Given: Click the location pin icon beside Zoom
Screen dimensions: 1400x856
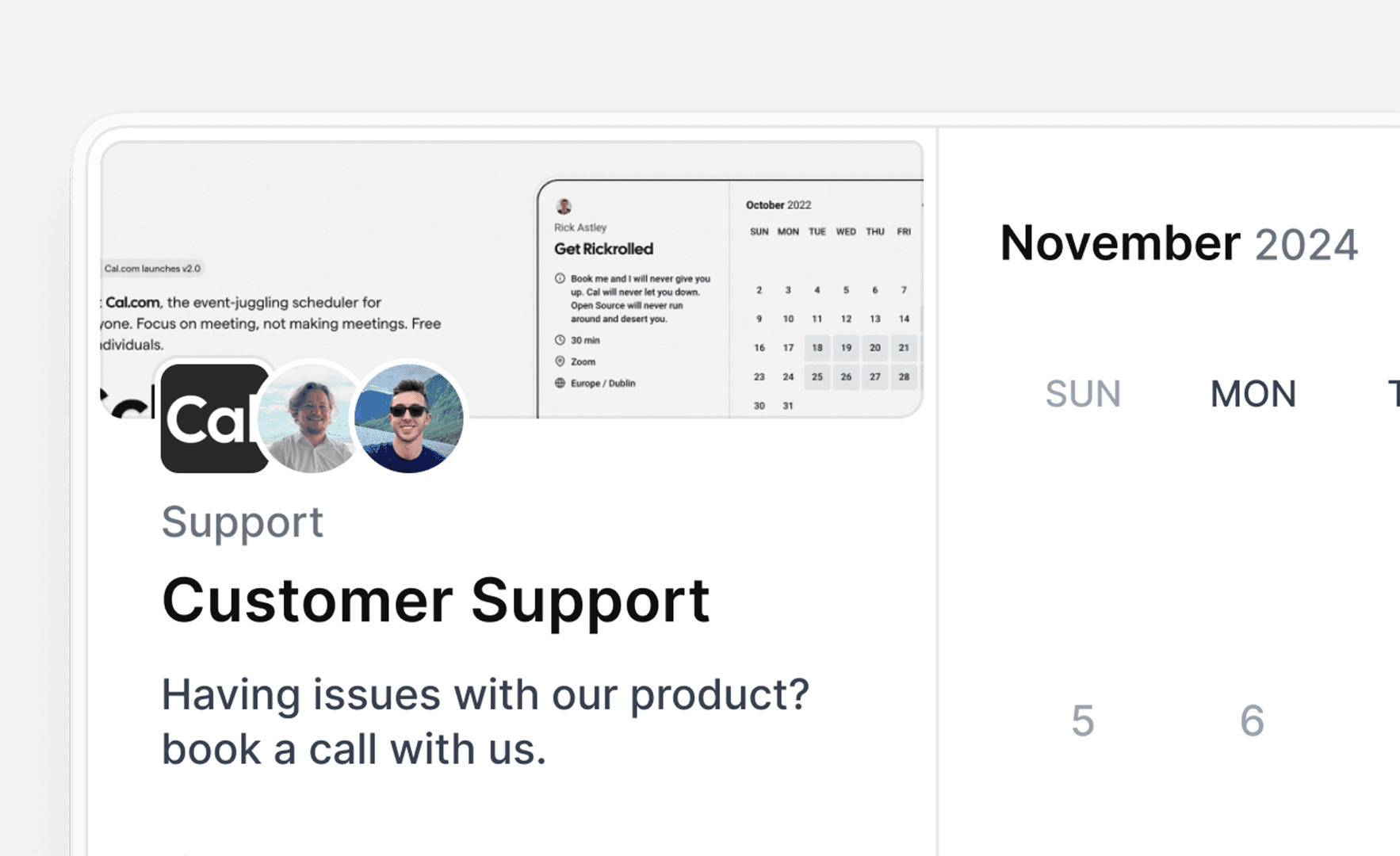Looking at the screenshot, I should (560, 361).
